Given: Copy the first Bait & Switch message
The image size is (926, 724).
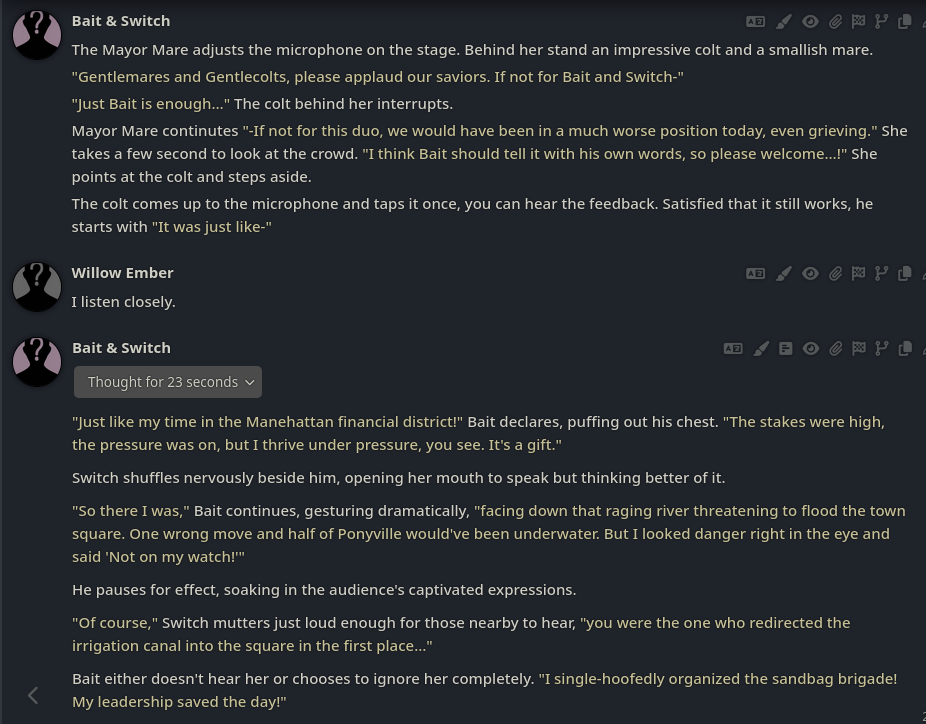Looking at the screenshot, I should click(905, 21).
